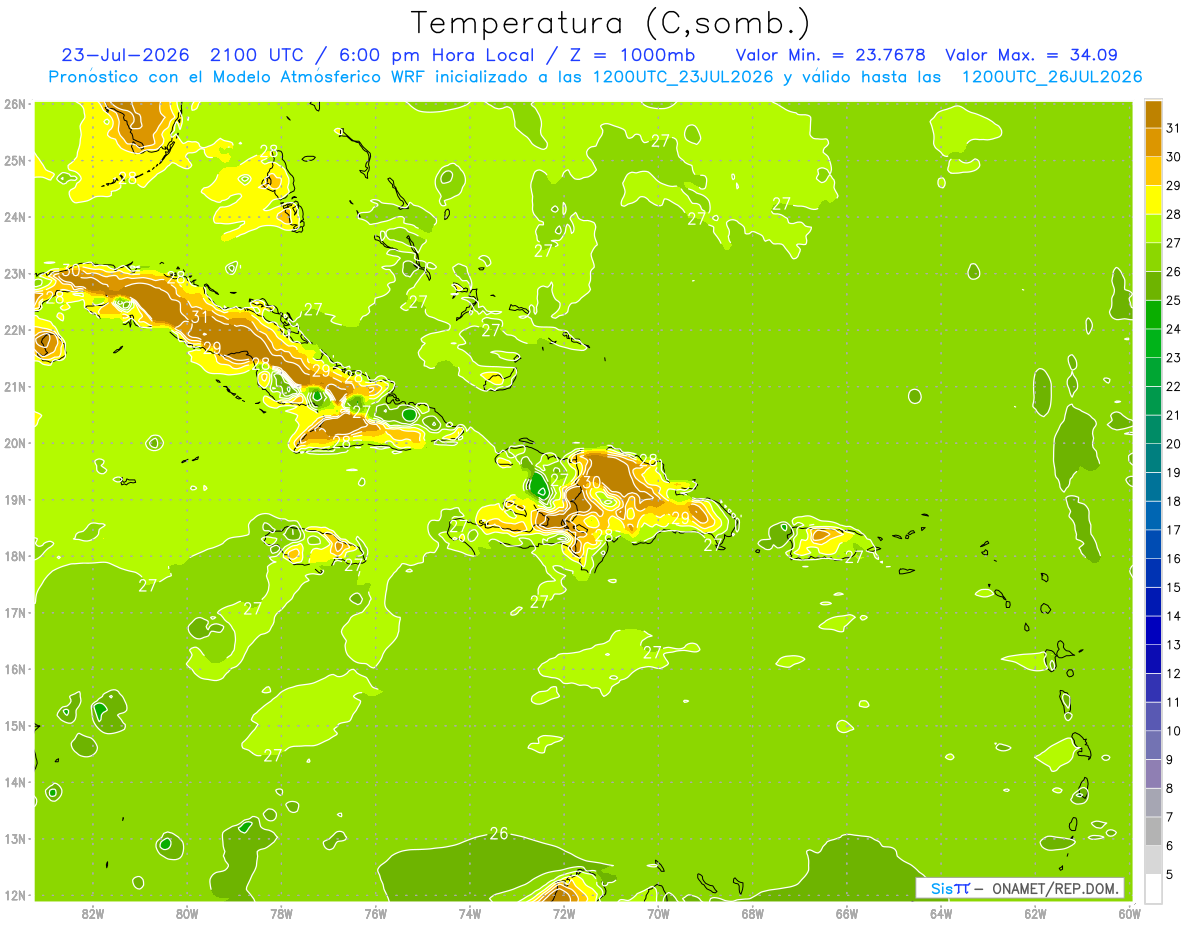Click the '70W' longitude axis label
The image size is (1200, 927).
[658, 913]
